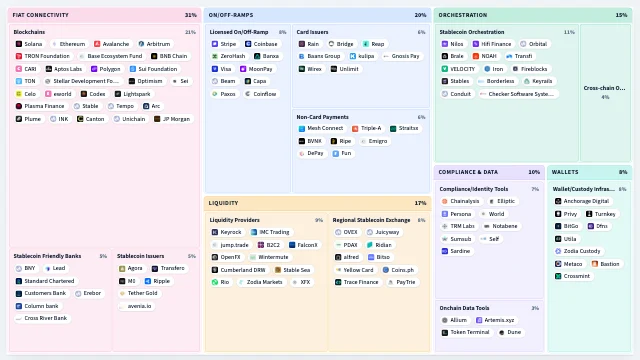Click the Fireblocks logo icon
The width and height of the screenshot is (640, 360).
[x=515, y=69]
